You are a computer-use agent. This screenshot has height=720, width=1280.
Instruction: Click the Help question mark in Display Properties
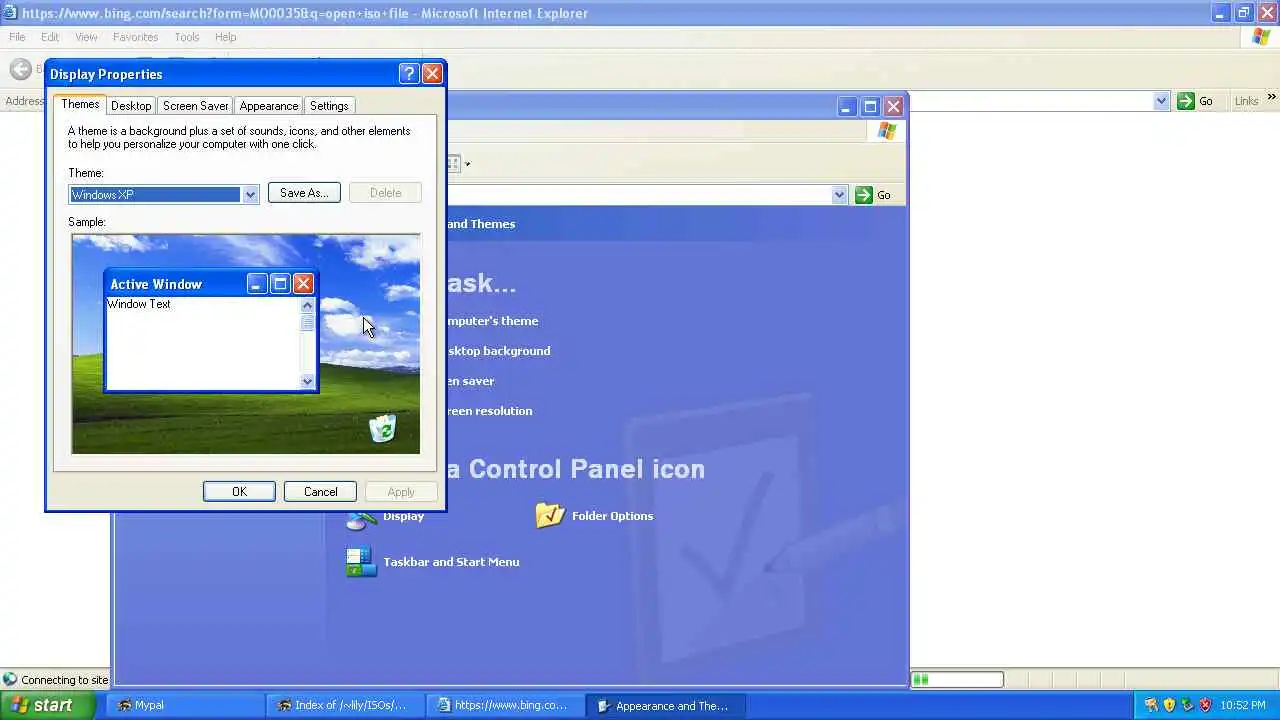408,74
